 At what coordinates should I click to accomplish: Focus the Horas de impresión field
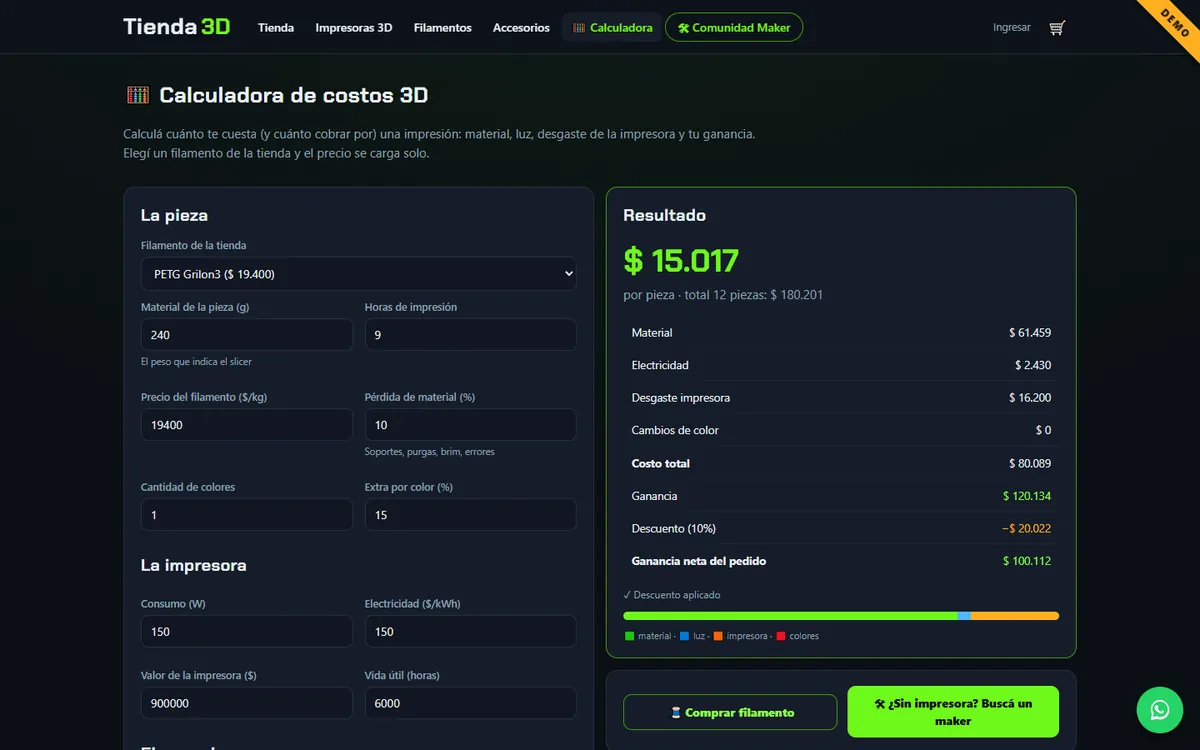tap(471, 335)
